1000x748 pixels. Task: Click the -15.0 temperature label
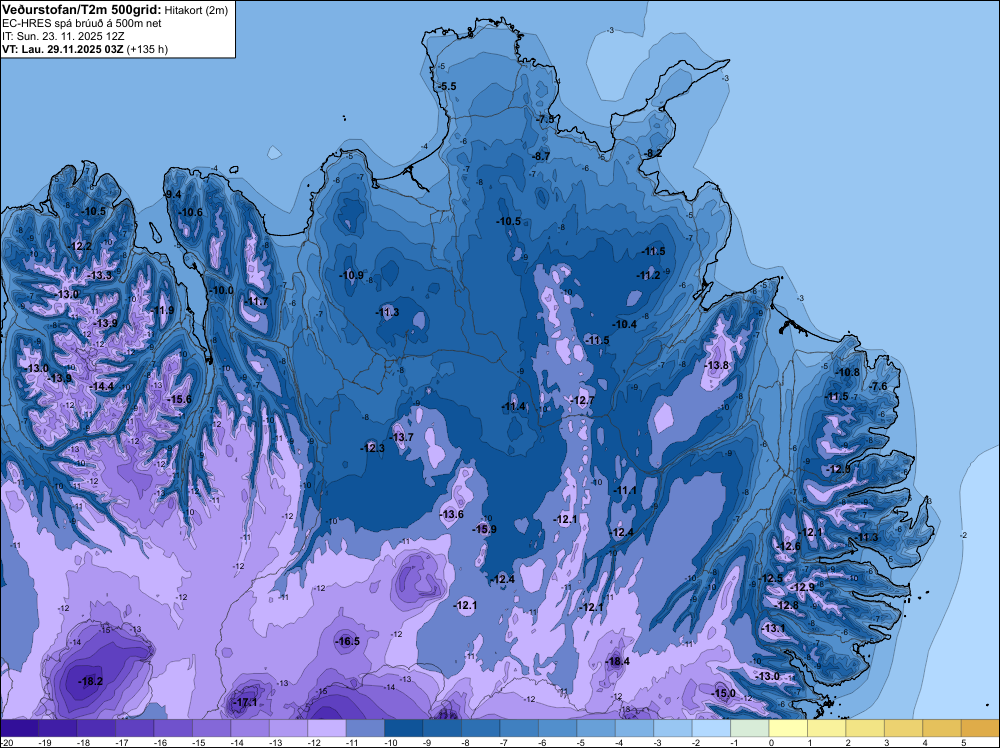pyautogui.click(x=723, y=693)
